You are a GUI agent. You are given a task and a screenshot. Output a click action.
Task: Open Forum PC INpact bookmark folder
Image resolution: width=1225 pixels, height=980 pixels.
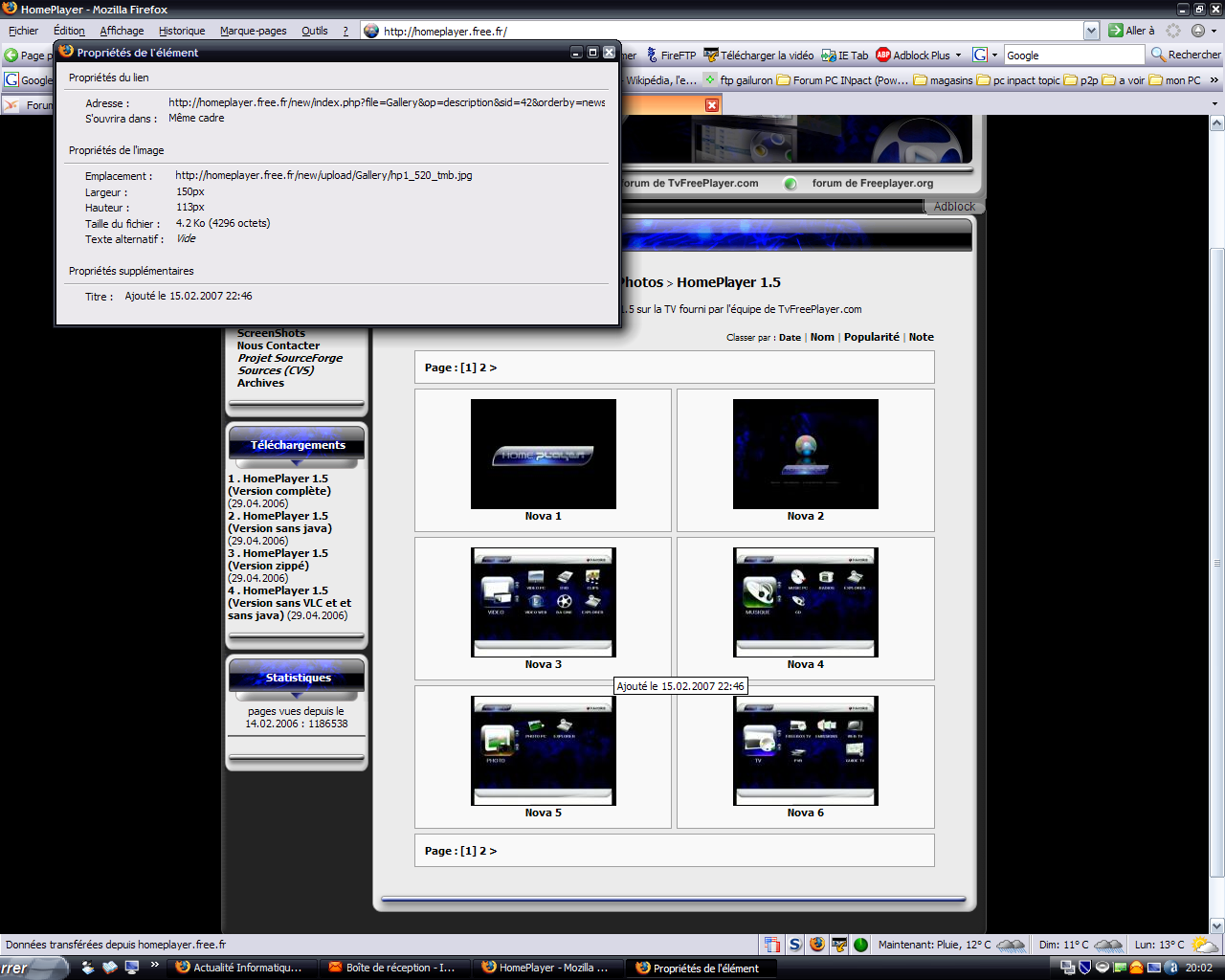click(x=842, y=80)
